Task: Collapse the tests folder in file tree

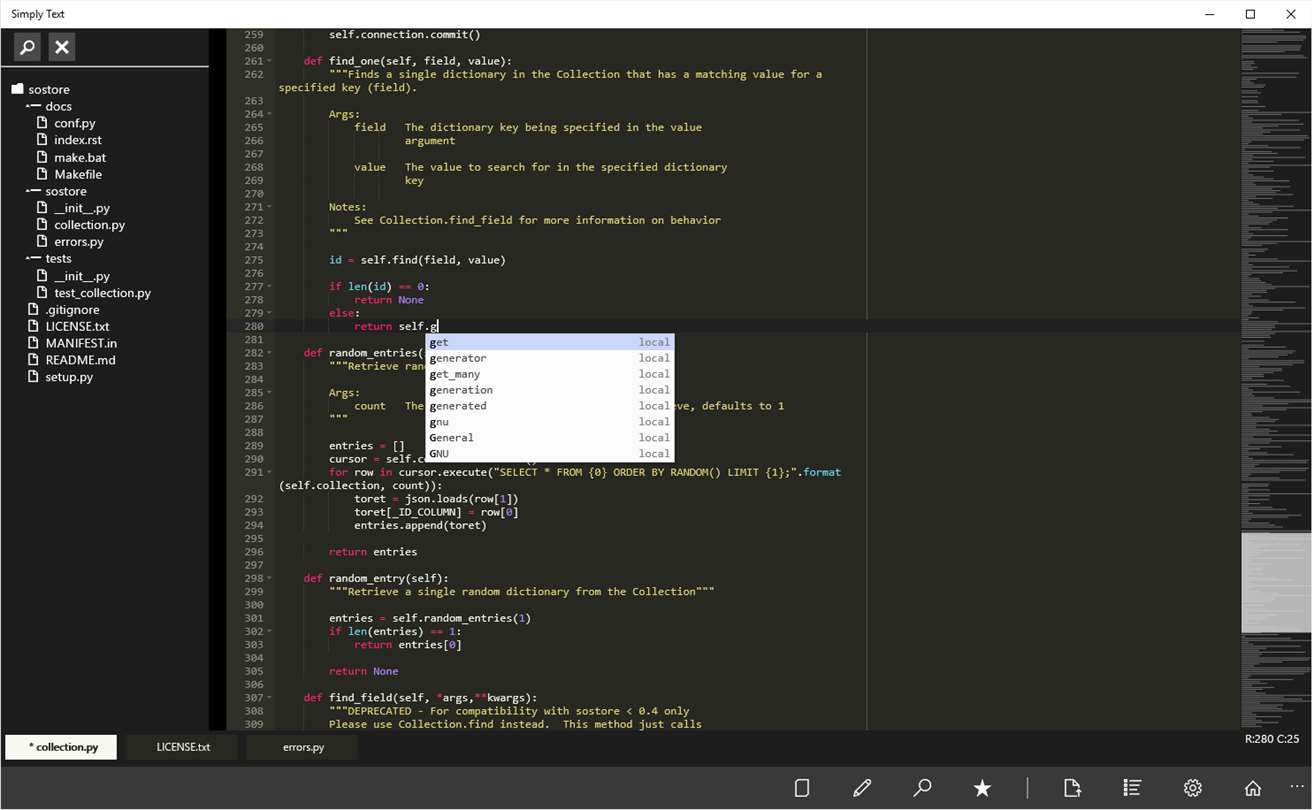Action: (x=33, y=258)
